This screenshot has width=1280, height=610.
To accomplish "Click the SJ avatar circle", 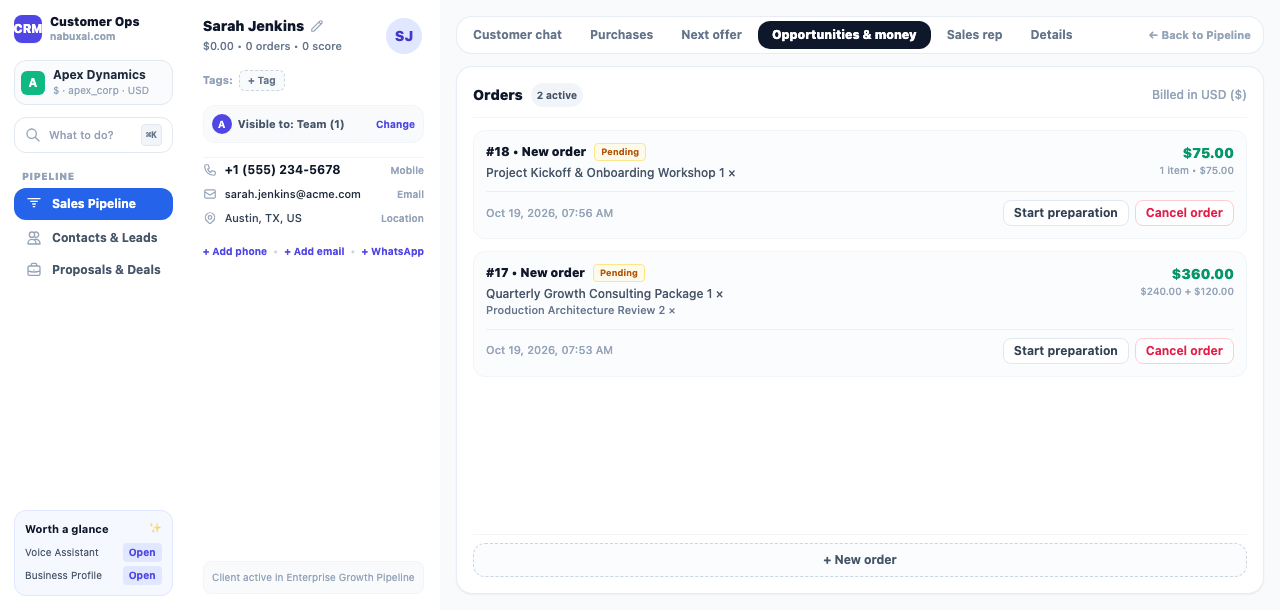I will click(404, 36).
